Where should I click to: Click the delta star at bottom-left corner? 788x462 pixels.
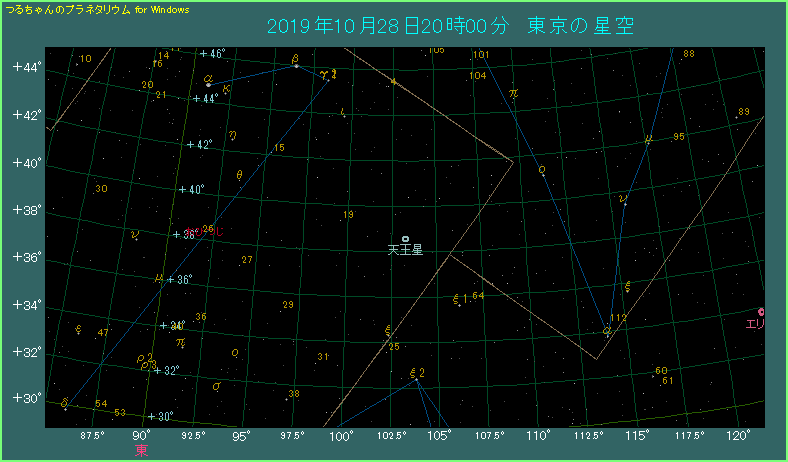[x=65, y=405]
